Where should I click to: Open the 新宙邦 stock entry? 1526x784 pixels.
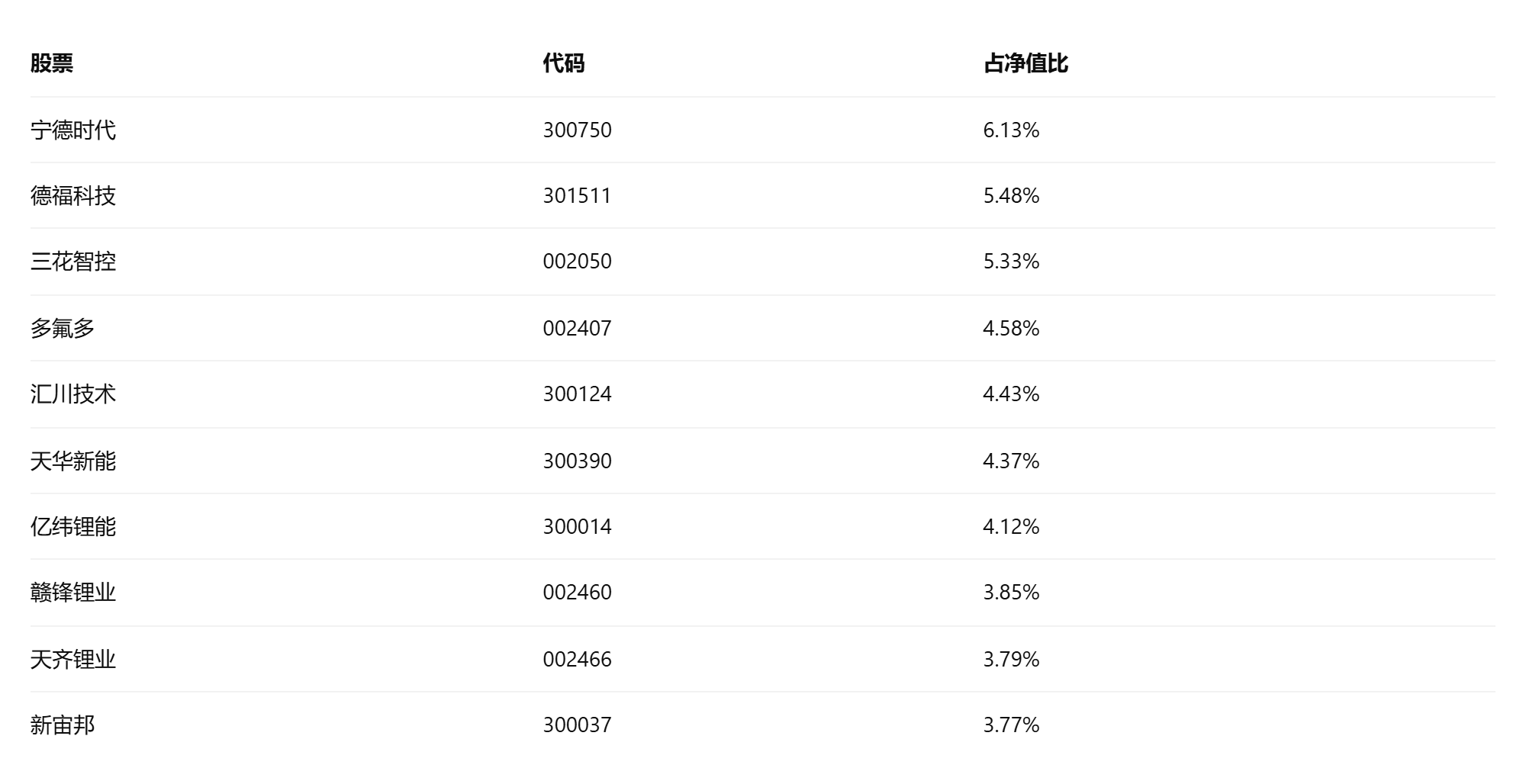pos(63,725)
